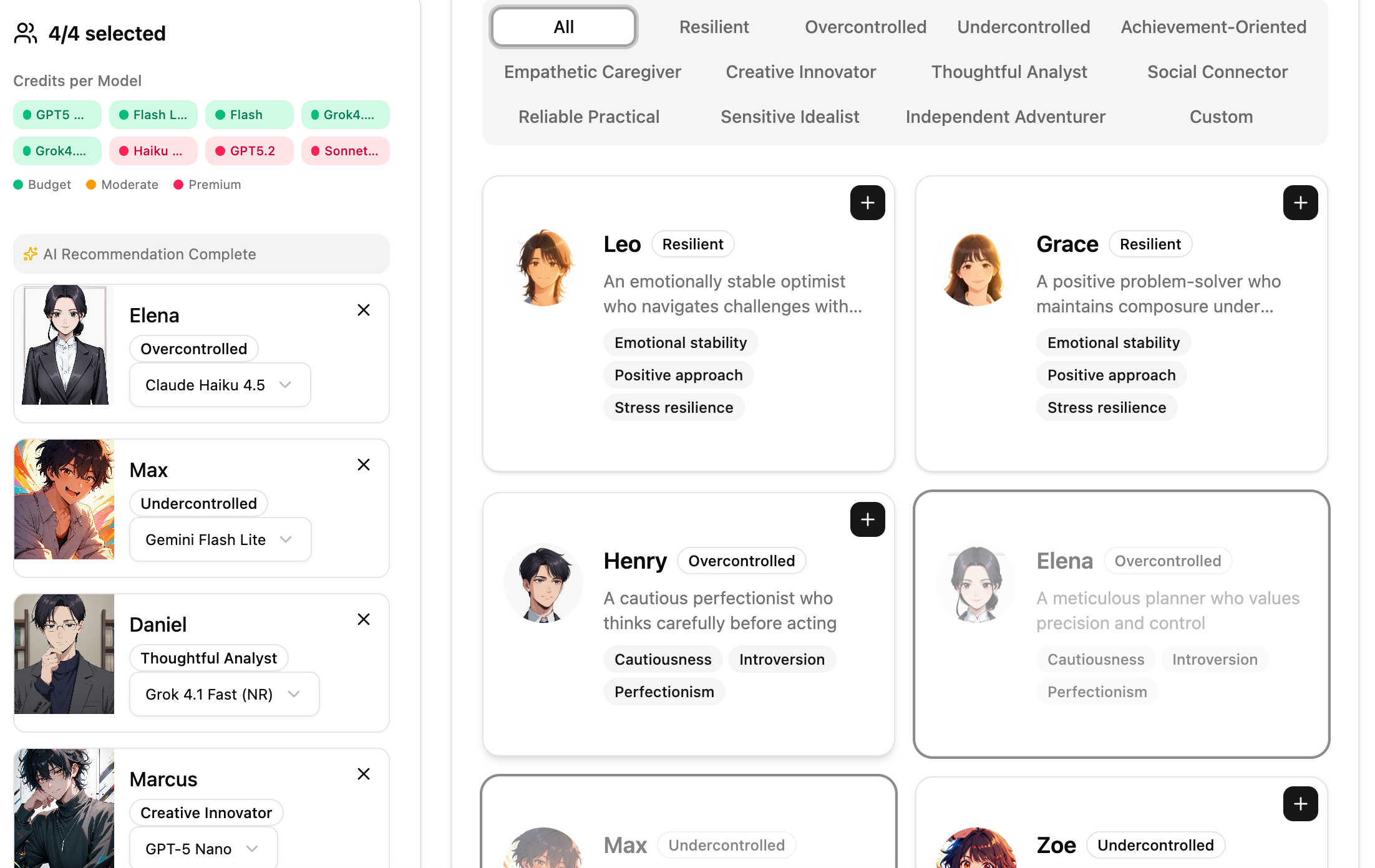Viewport: 1375px width, 868px height.
Task: Add Grace using the plus icon
Action: point(1300,203)
